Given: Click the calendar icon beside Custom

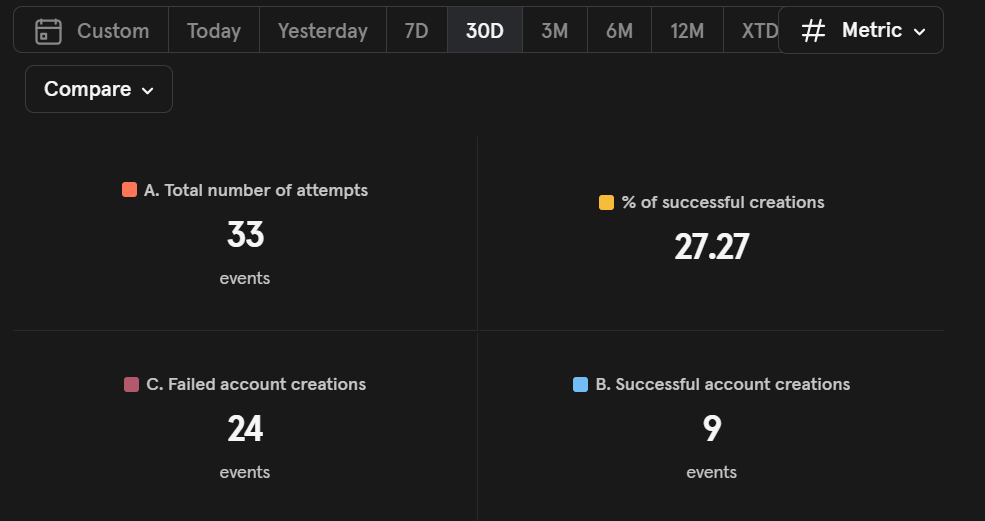Looking at the screenshot, I should point(48,31).
